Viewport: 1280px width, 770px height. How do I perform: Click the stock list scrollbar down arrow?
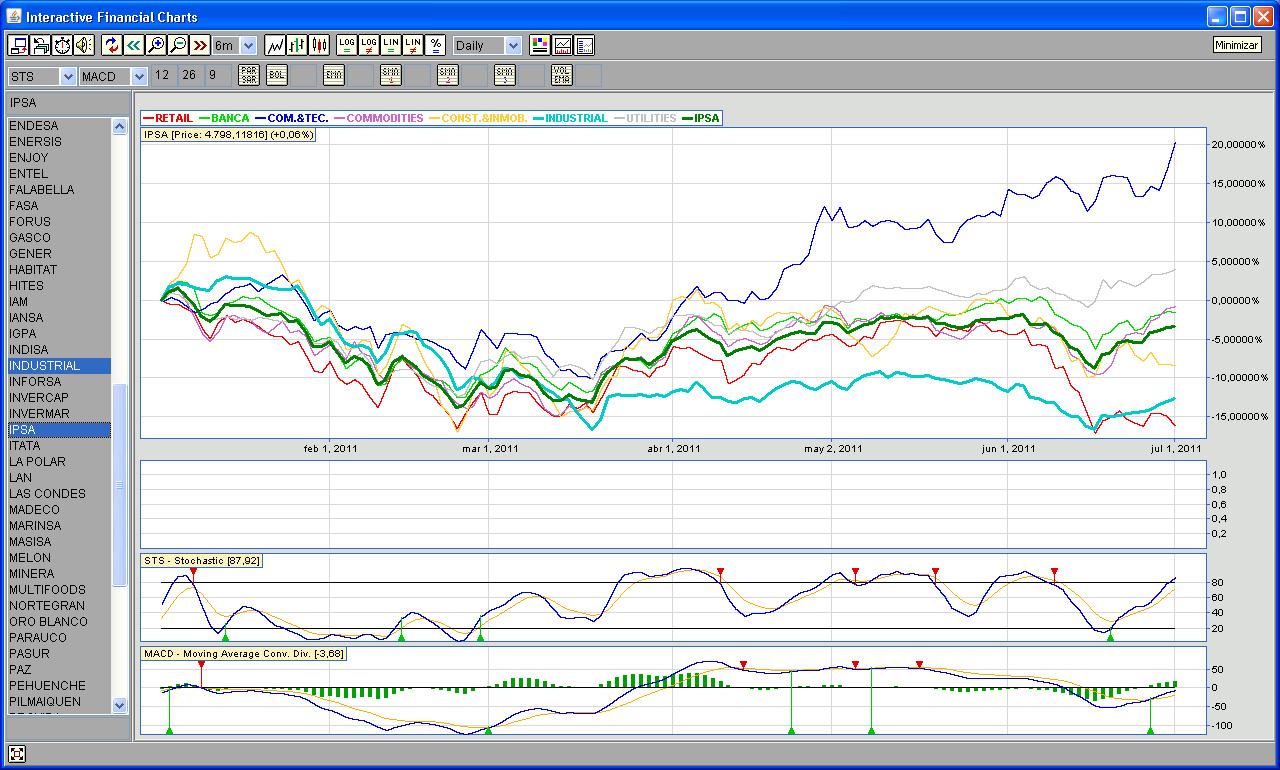(x=120, y=705)
